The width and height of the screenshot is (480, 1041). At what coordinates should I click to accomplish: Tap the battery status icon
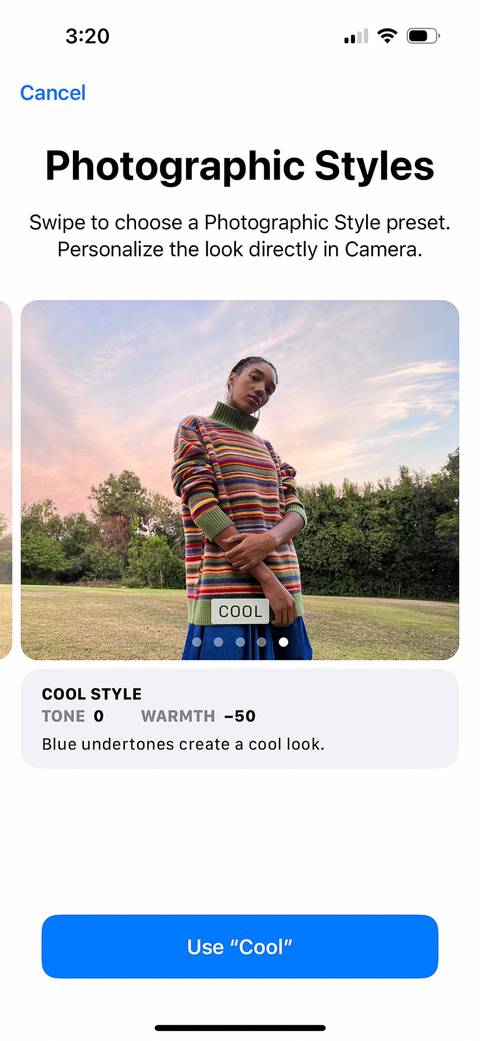[x=423, y=35]
